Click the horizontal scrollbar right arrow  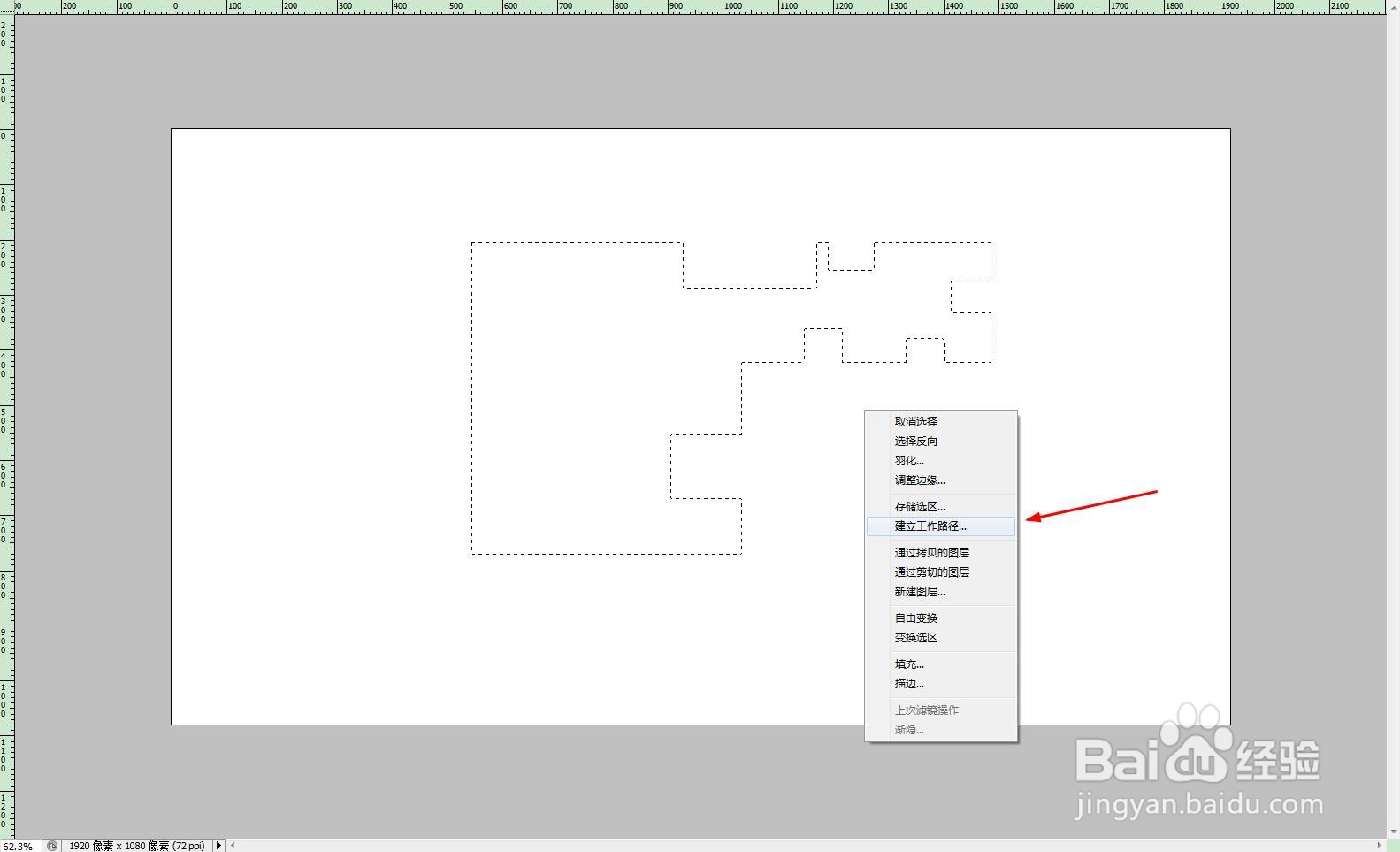click(x=1379, y=846)
